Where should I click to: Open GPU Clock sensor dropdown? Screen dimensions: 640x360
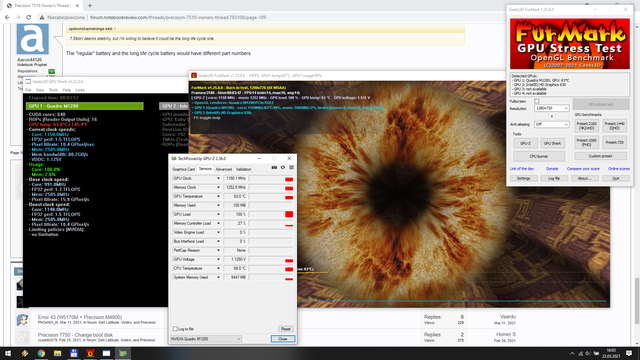coord(218,178)
